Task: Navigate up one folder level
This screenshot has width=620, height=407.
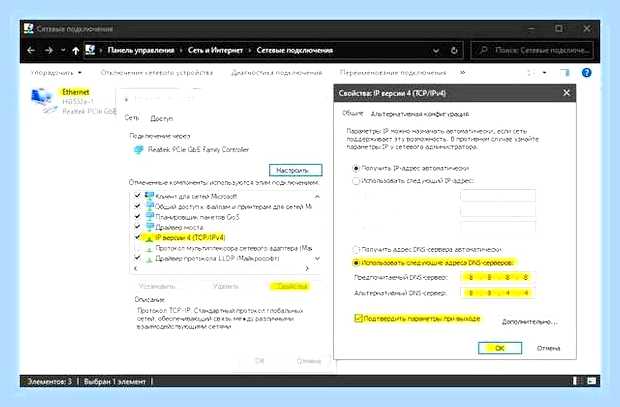Action: coord(76,50)
